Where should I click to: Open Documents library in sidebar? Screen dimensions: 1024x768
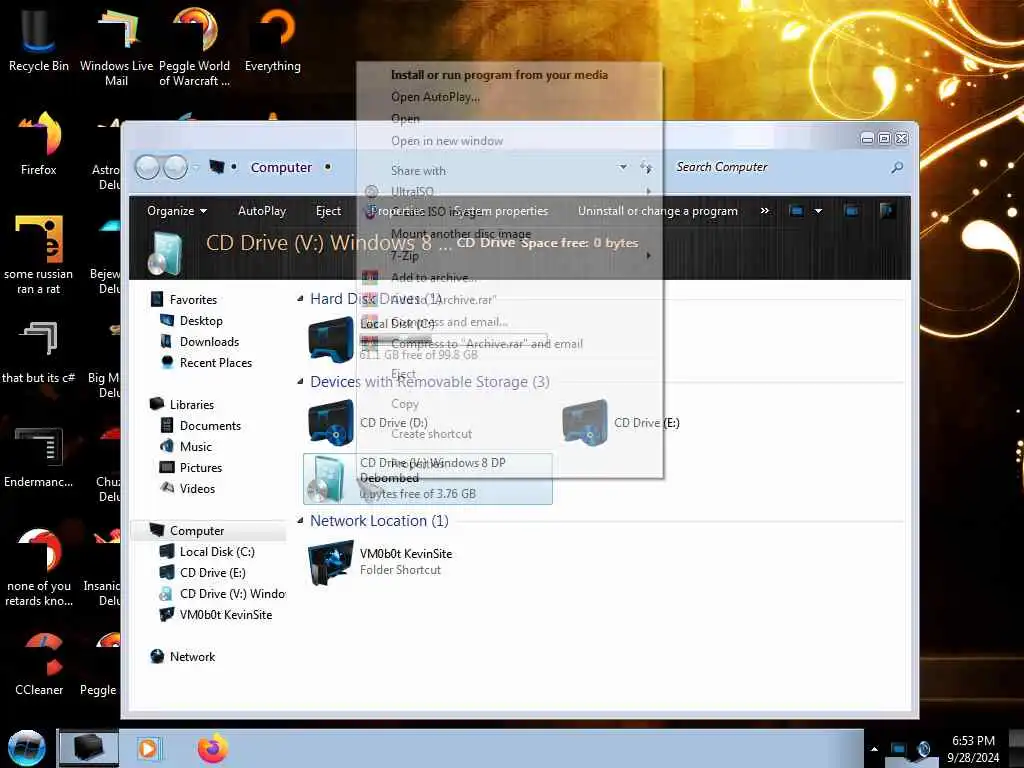[x=210, y=426]
